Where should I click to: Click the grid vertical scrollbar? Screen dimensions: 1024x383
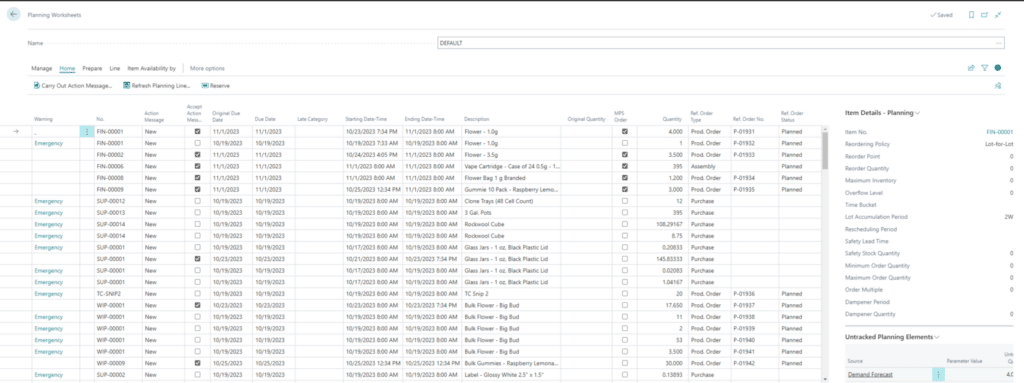tap(825, 150)
